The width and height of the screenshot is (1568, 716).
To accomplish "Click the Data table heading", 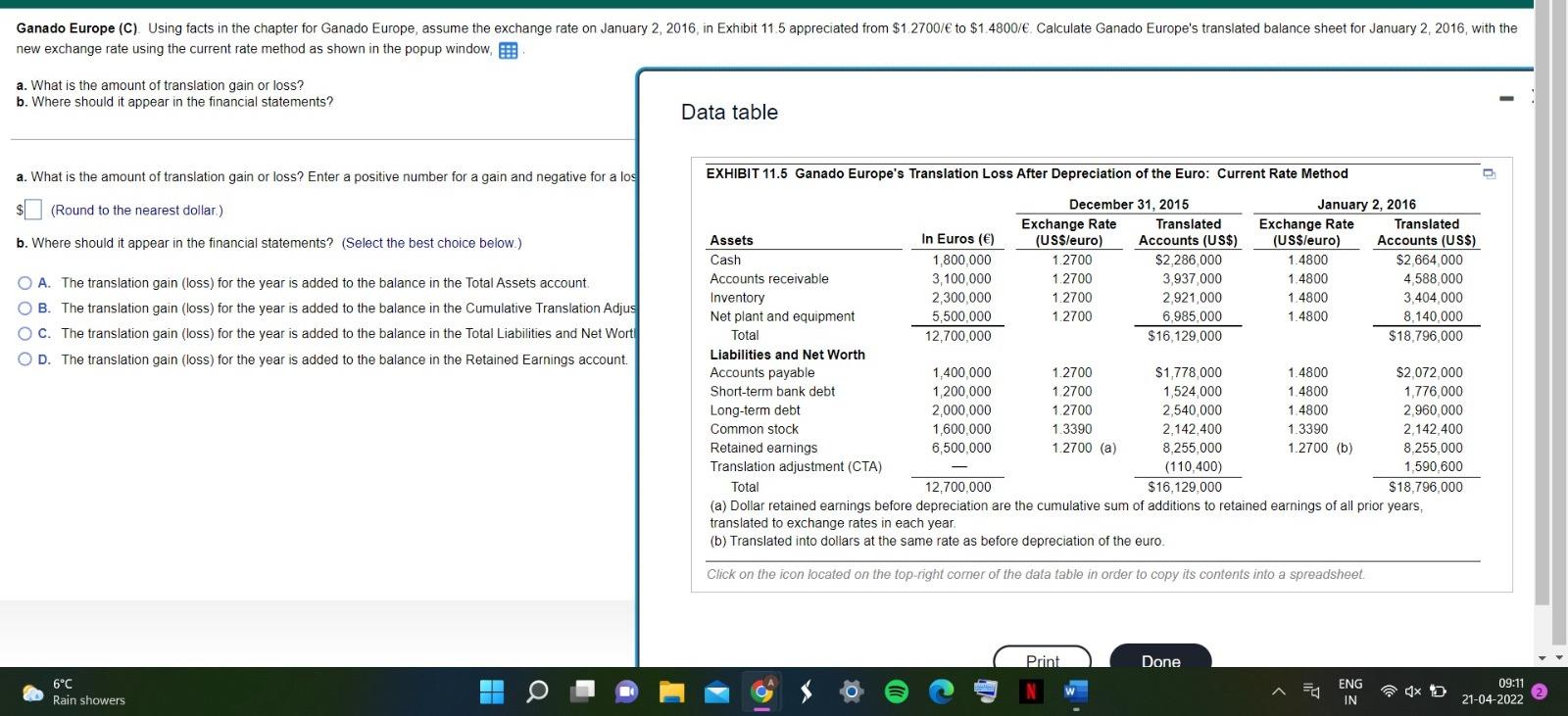I will pyautogui.click(x=729, y=113).
